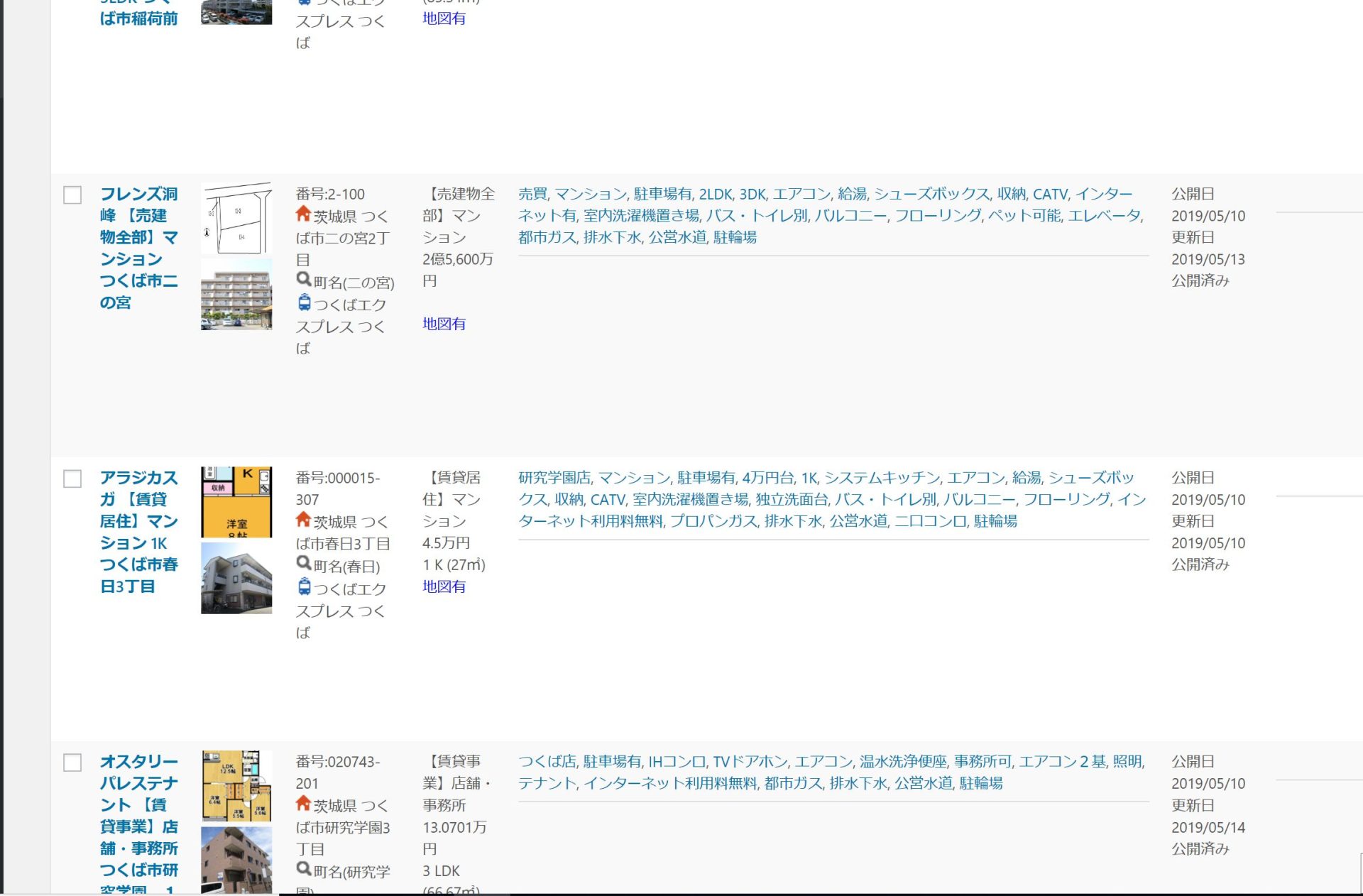
Task: Filter by TVドアホン tag
Action: [750, 762]
